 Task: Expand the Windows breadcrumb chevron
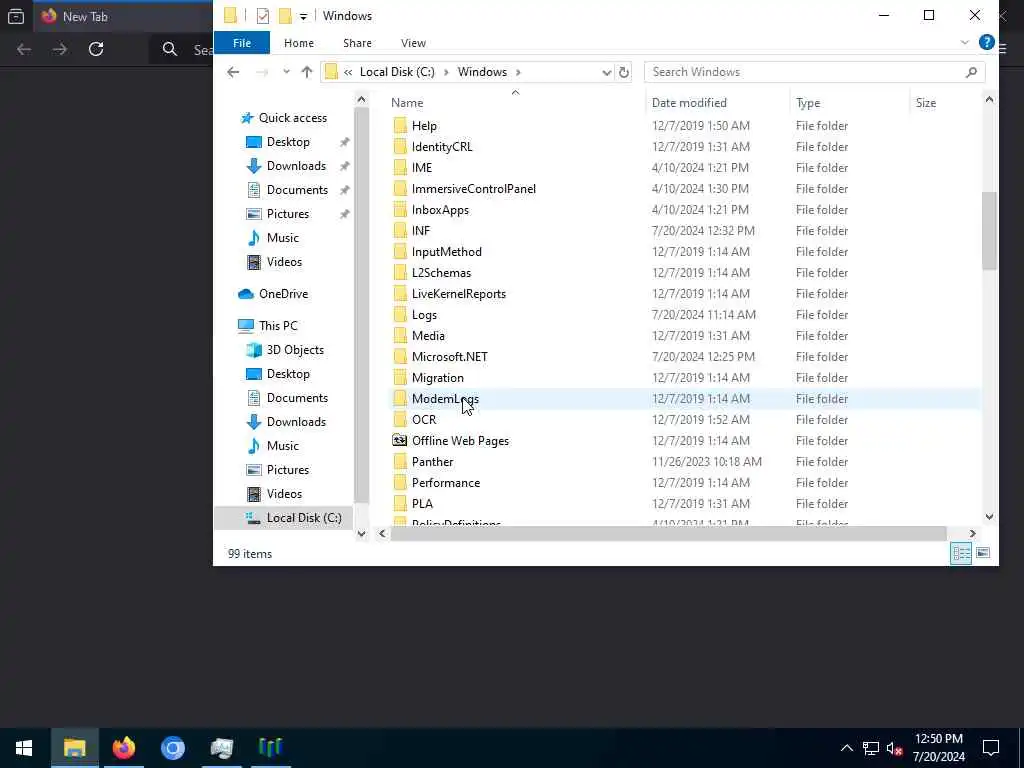pos(519,72)
